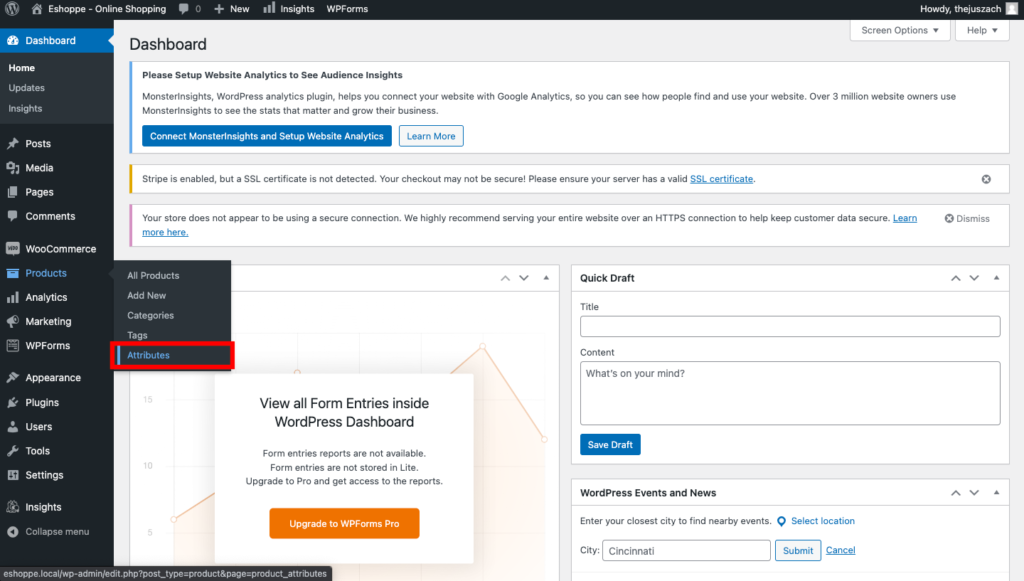The height and width of the screenshot is (581, 1024).
Task: Click the Collapse menu arrow icon
Action: 12,531
